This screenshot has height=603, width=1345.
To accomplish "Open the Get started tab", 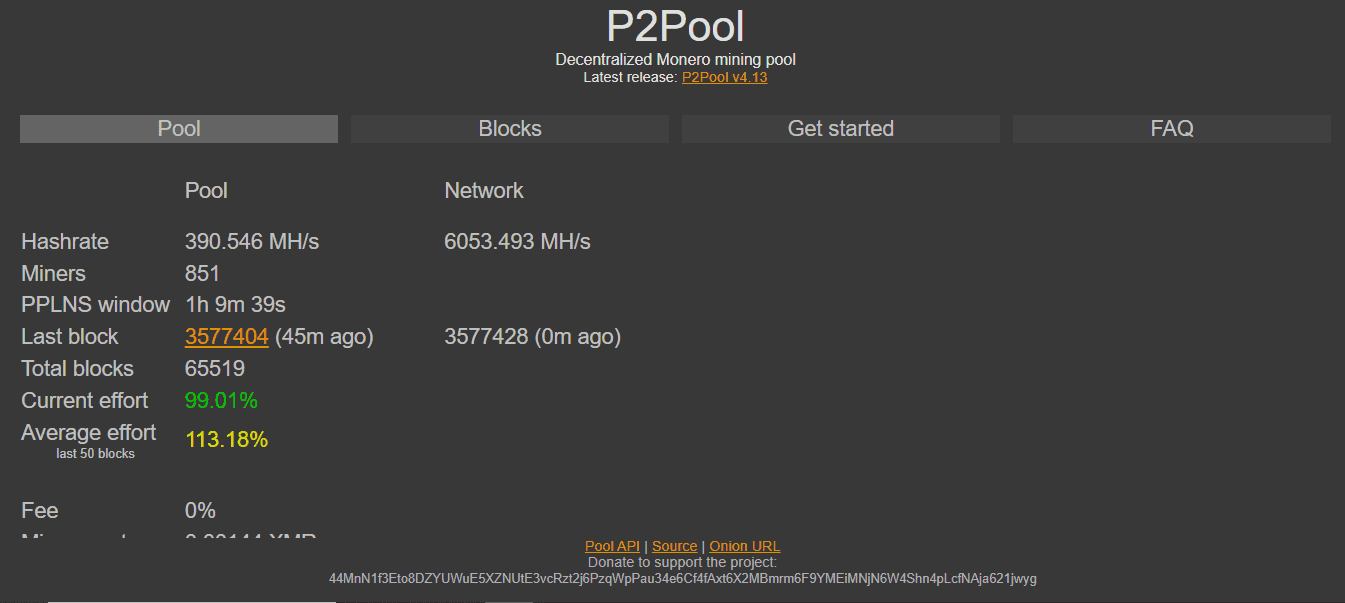I will pos(840,129).
